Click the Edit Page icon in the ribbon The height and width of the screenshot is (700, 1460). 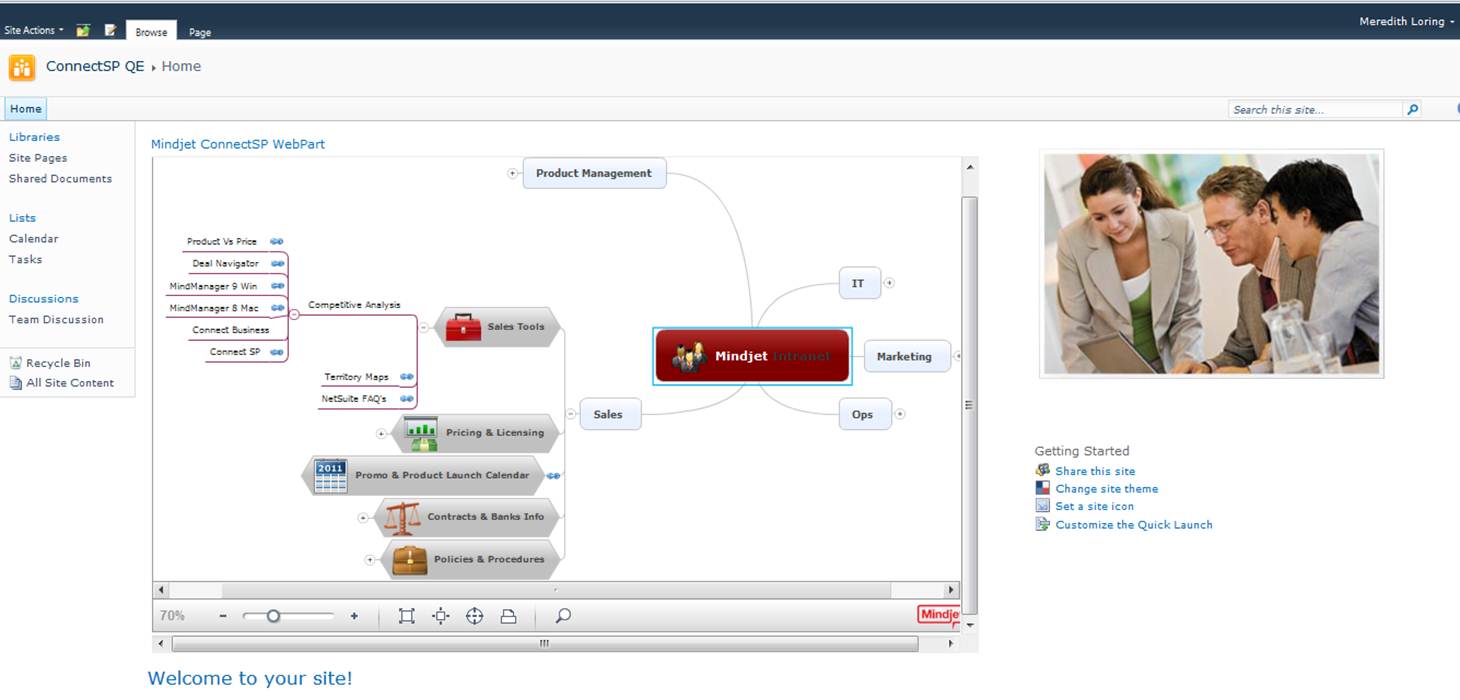pyautogui.click(x=111, y=30)
